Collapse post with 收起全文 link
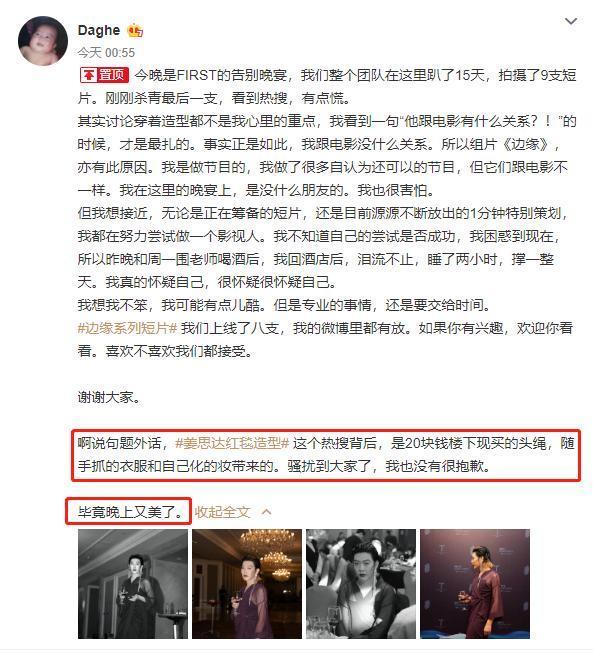 click(x=223, y=512)
